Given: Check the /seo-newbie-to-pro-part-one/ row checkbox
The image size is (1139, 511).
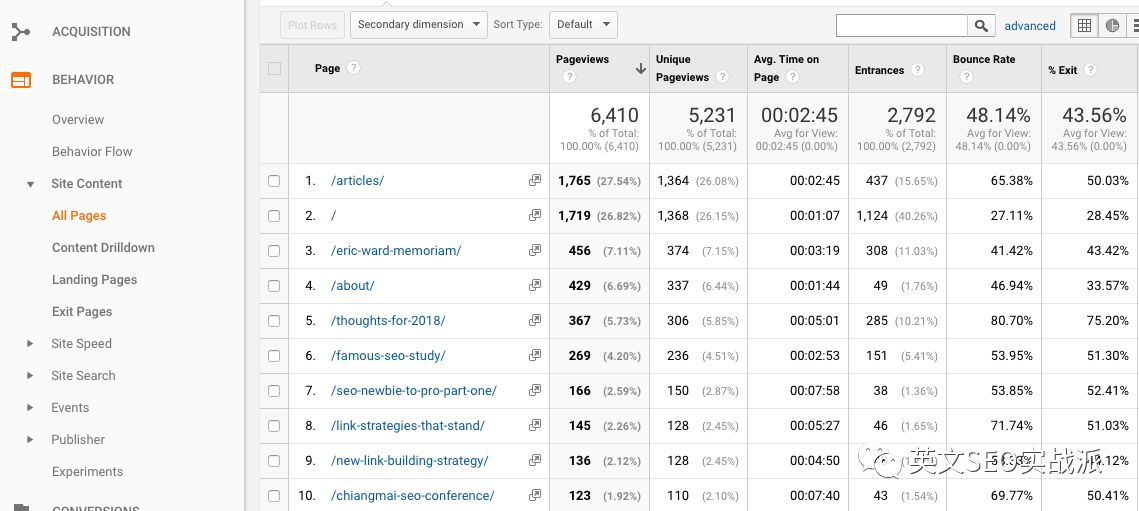Looking at the screenshot, I should coord(274,390).
